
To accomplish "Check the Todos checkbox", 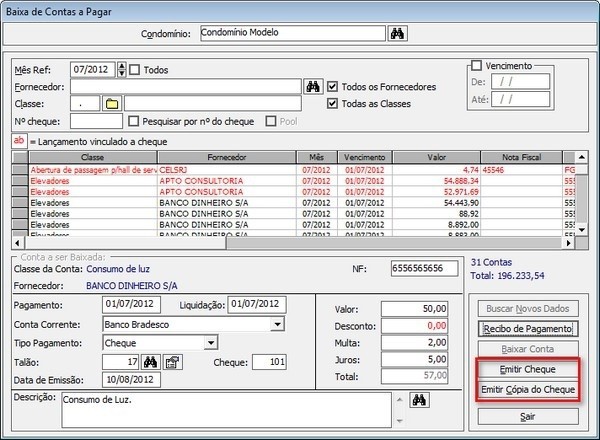I will (x=135, y=70).
